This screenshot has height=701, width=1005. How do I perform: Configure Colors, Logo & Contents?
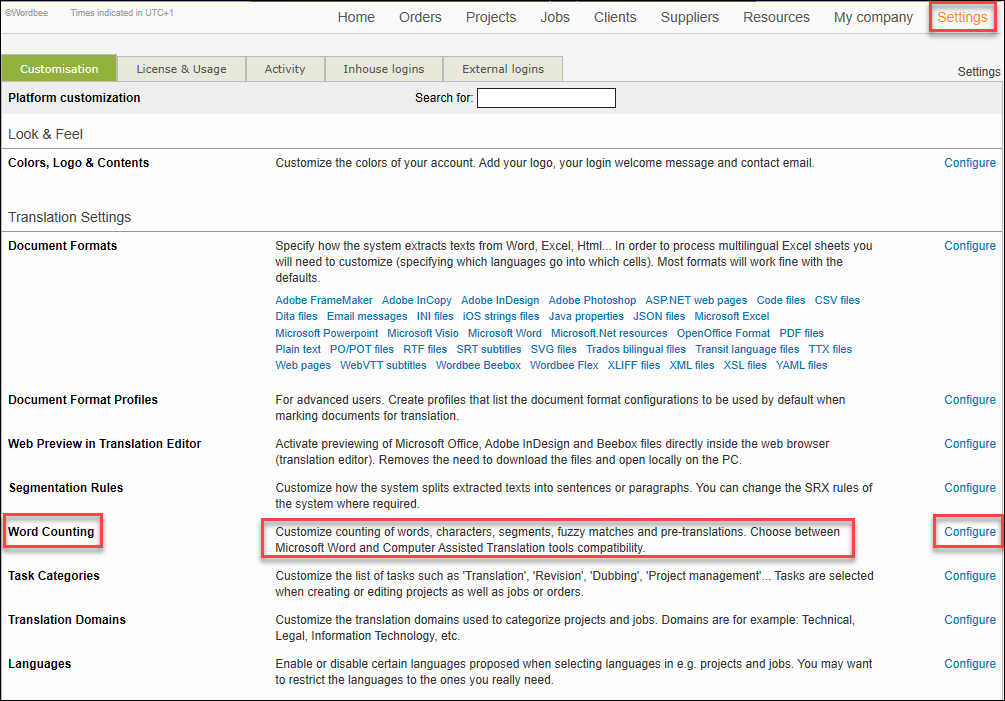click(x=969, y=163)
